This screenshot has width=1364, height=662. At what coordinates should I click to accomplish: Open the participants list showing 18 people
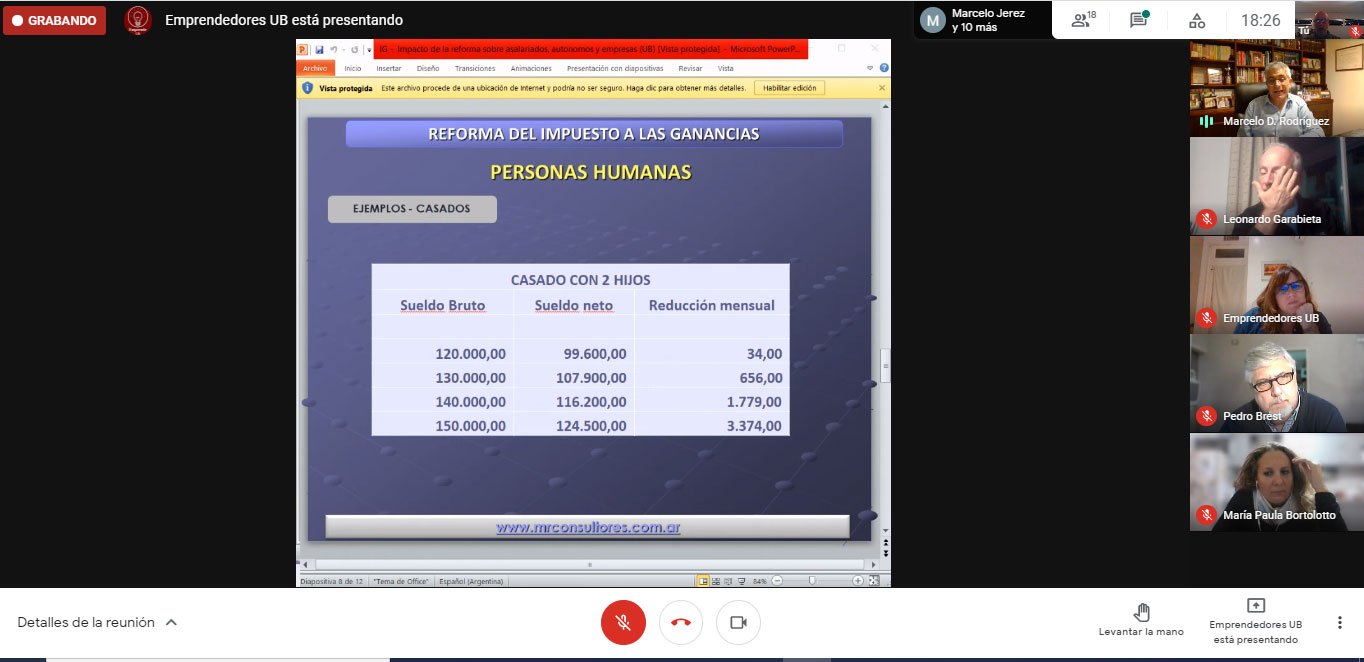[1083, 20]
